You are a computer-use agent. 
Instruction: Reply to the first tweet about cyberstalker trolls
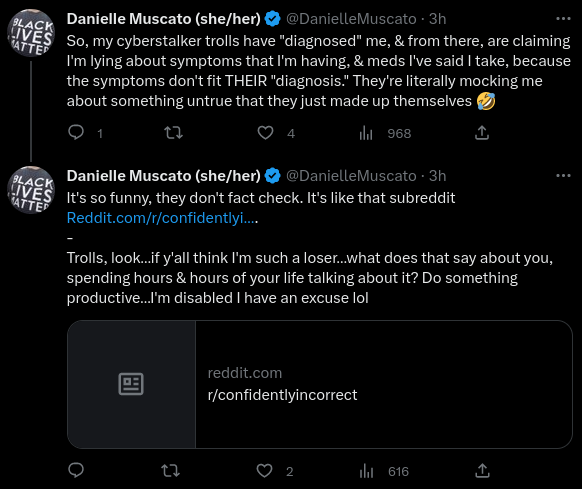click(x=76, y=133)
